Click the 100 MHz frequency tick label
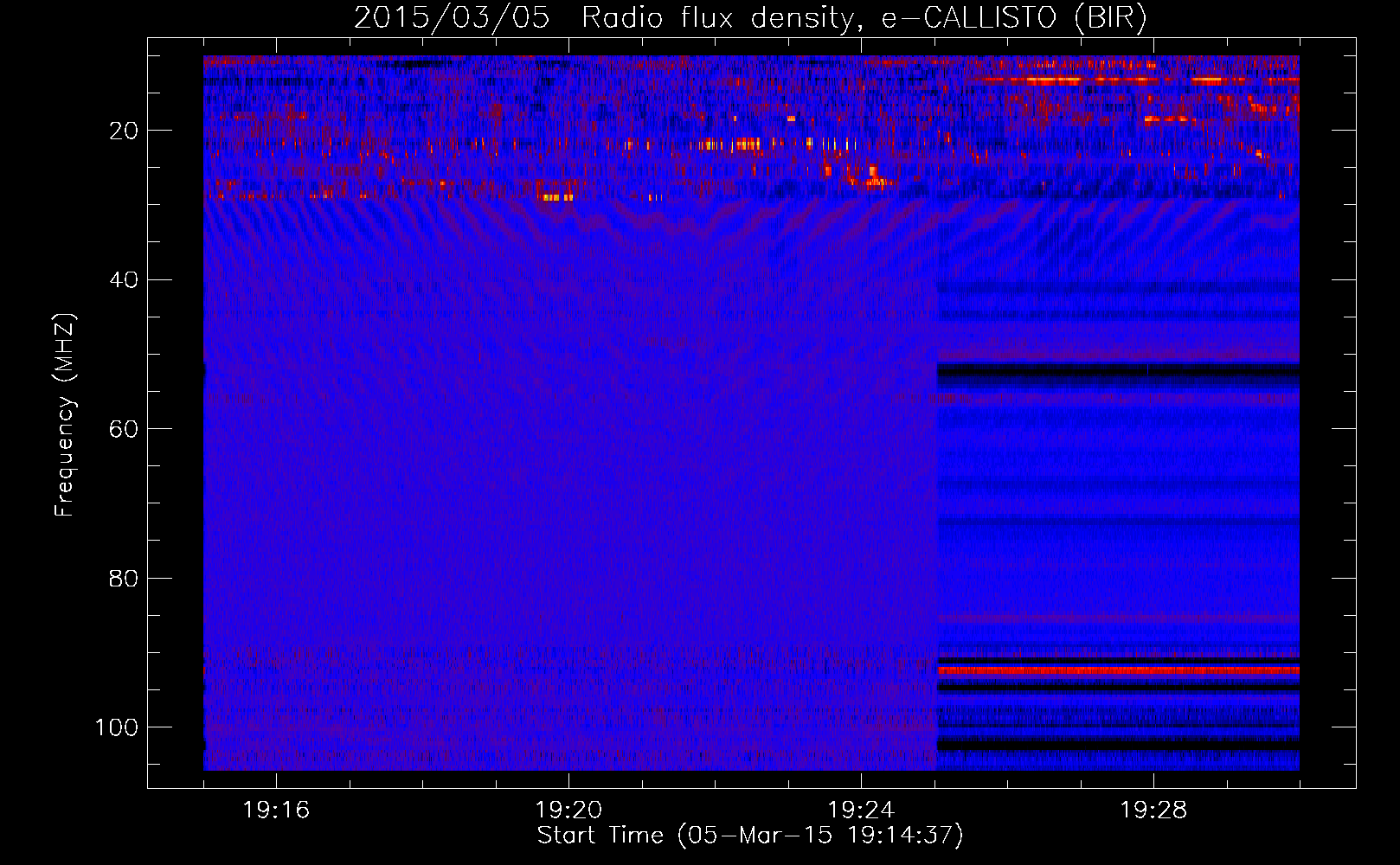This screenshot has height=865, width=1400. pyautogui.click(x=117, y=727)
